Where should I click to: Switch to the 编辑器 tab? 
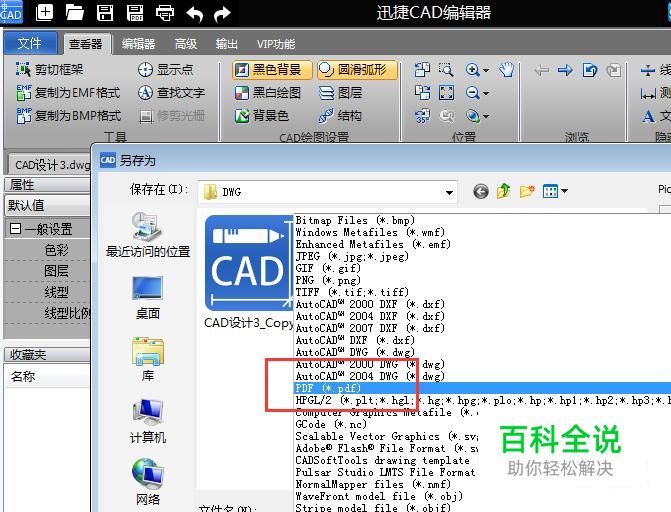click(138, 44)
